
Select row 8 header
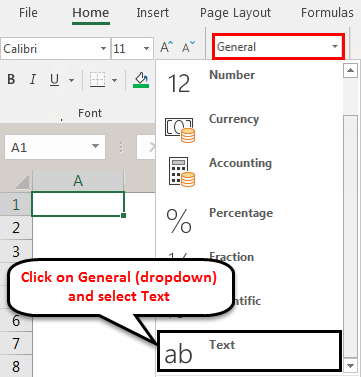tap(16, 367)
